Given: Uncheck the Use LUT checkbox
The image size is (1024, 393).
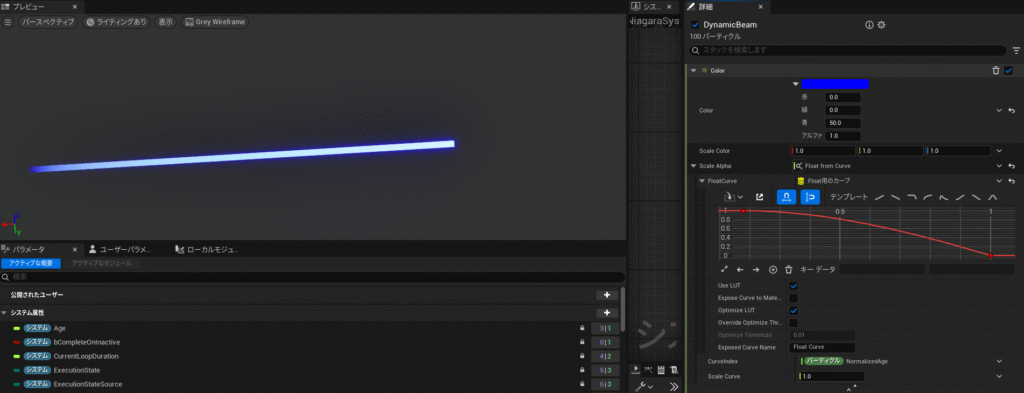Looking at the screenshot, I should click(793, 286).
